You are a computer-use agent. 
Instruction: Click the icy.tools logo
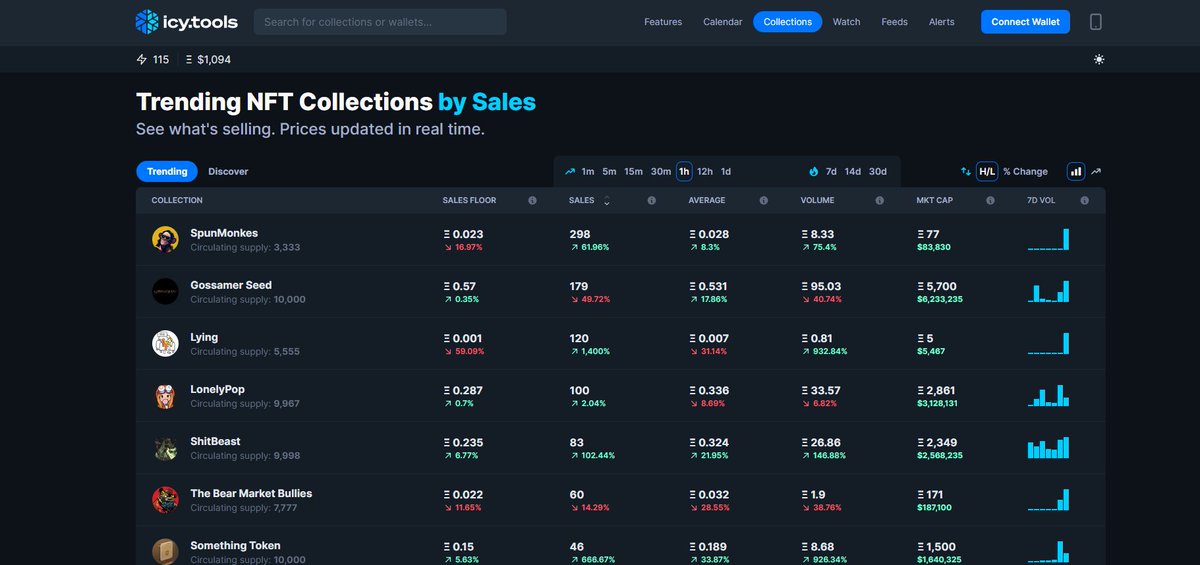187,21
